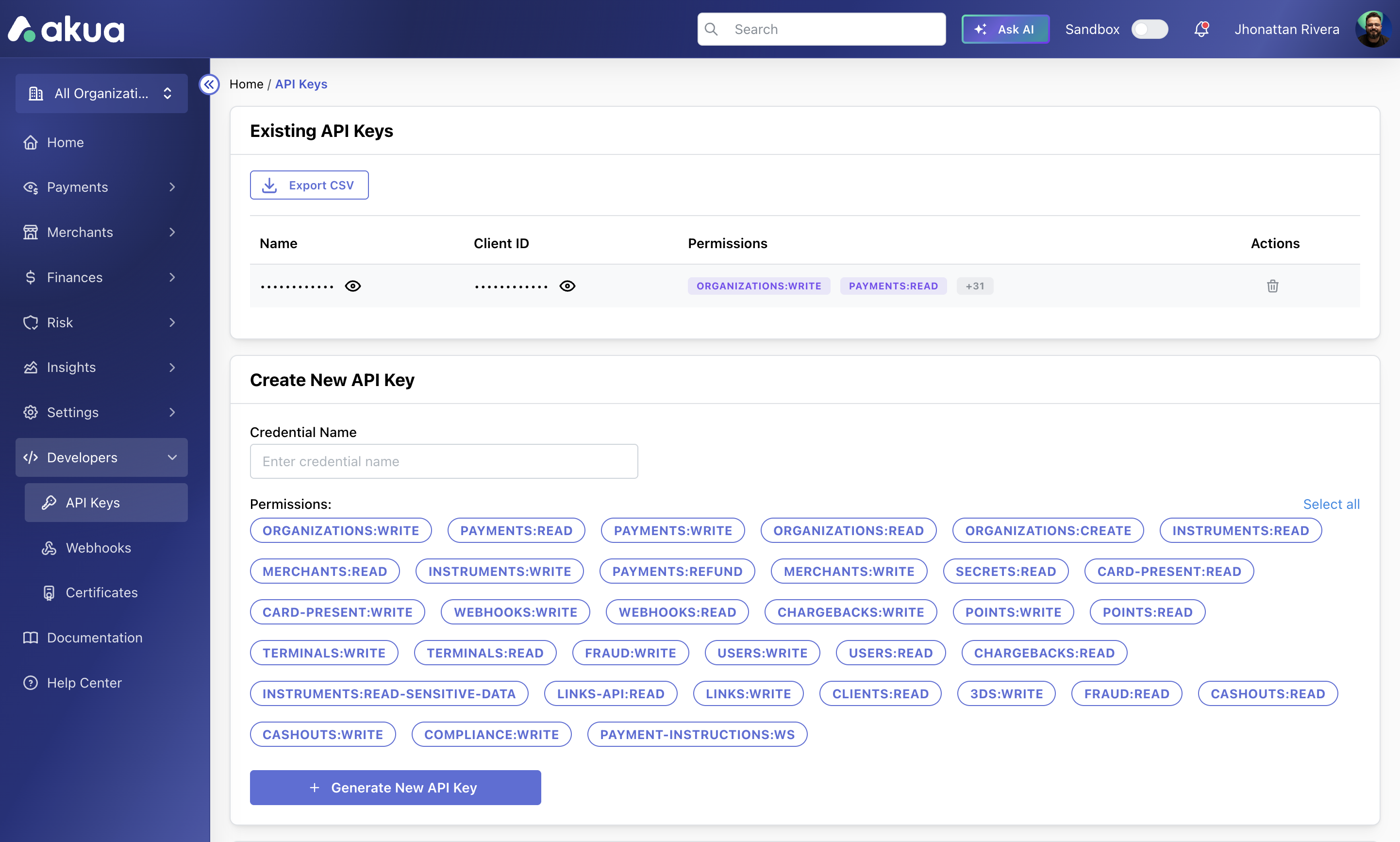Image resolution: width=1400 pixels, height=842 pixels.
Task: Click the notification bell icon
Action: pos(1201,29)
